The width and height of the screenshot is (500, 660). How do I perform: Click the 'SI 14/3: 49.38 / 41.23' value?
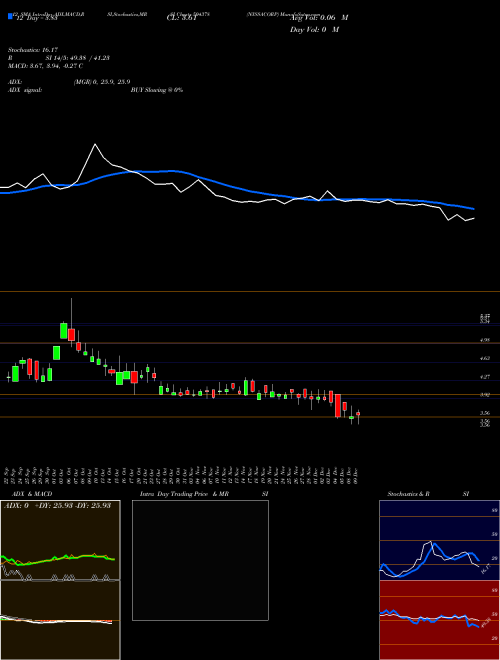(x=77, y=58)
